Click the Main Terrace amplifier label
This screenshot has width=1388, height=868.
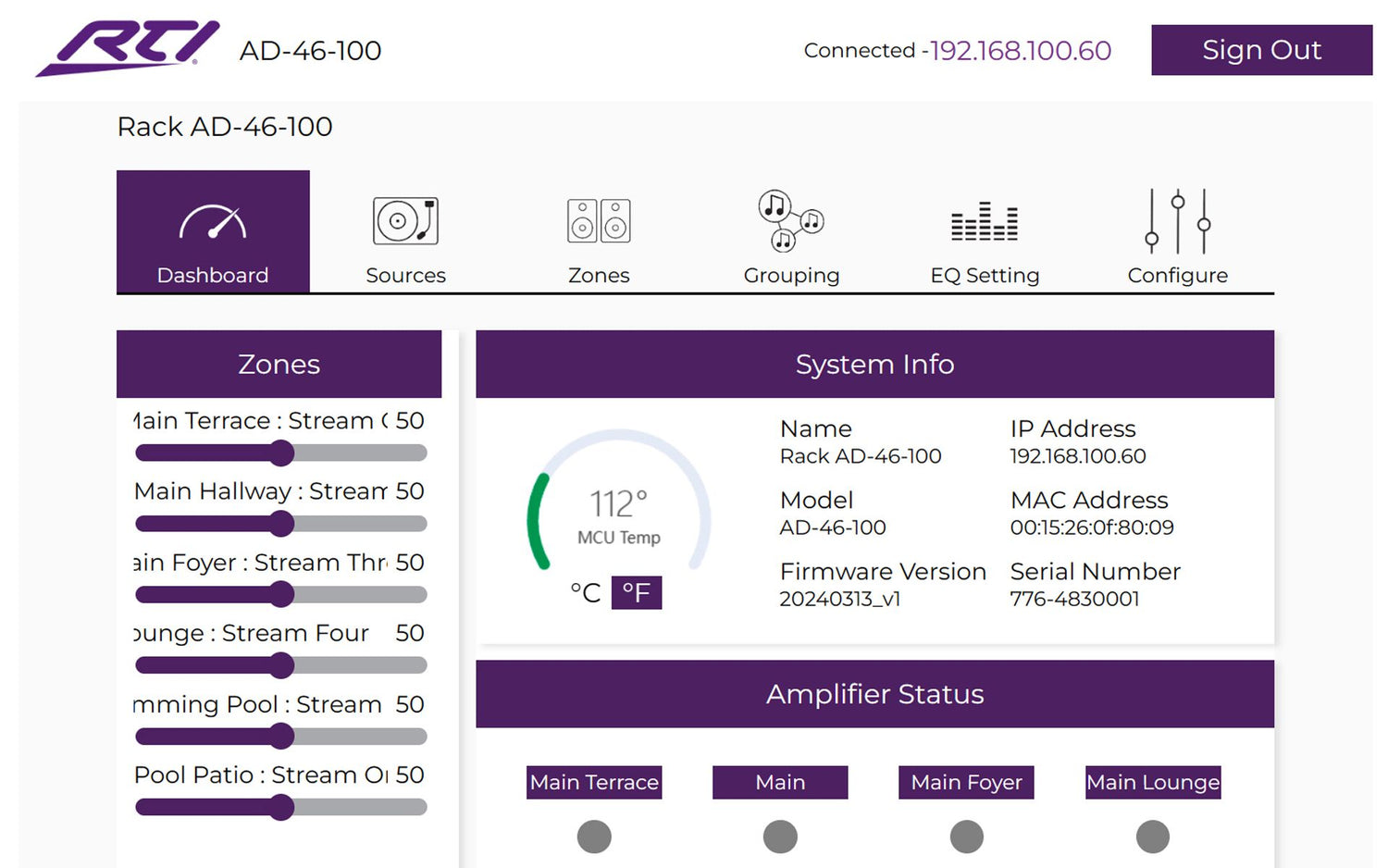pos(594,782)
